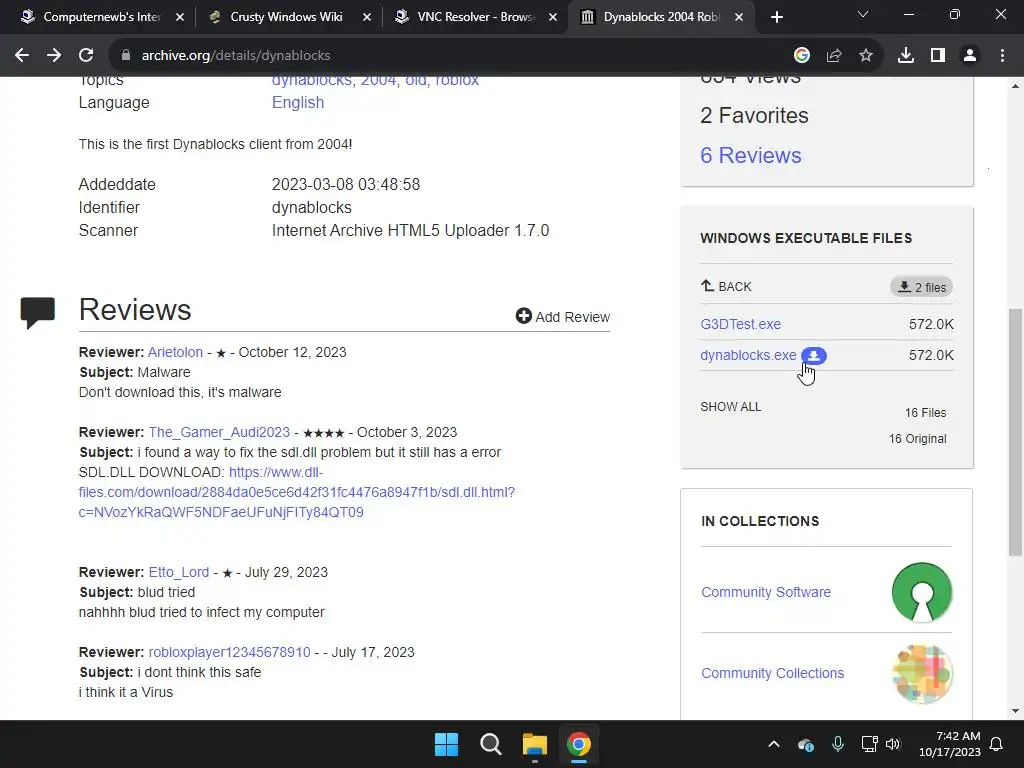Open the clock showing 7:42 AM
Image resolution: width=1024 pixels, height=768 pixels.
(x=950, y=744)
